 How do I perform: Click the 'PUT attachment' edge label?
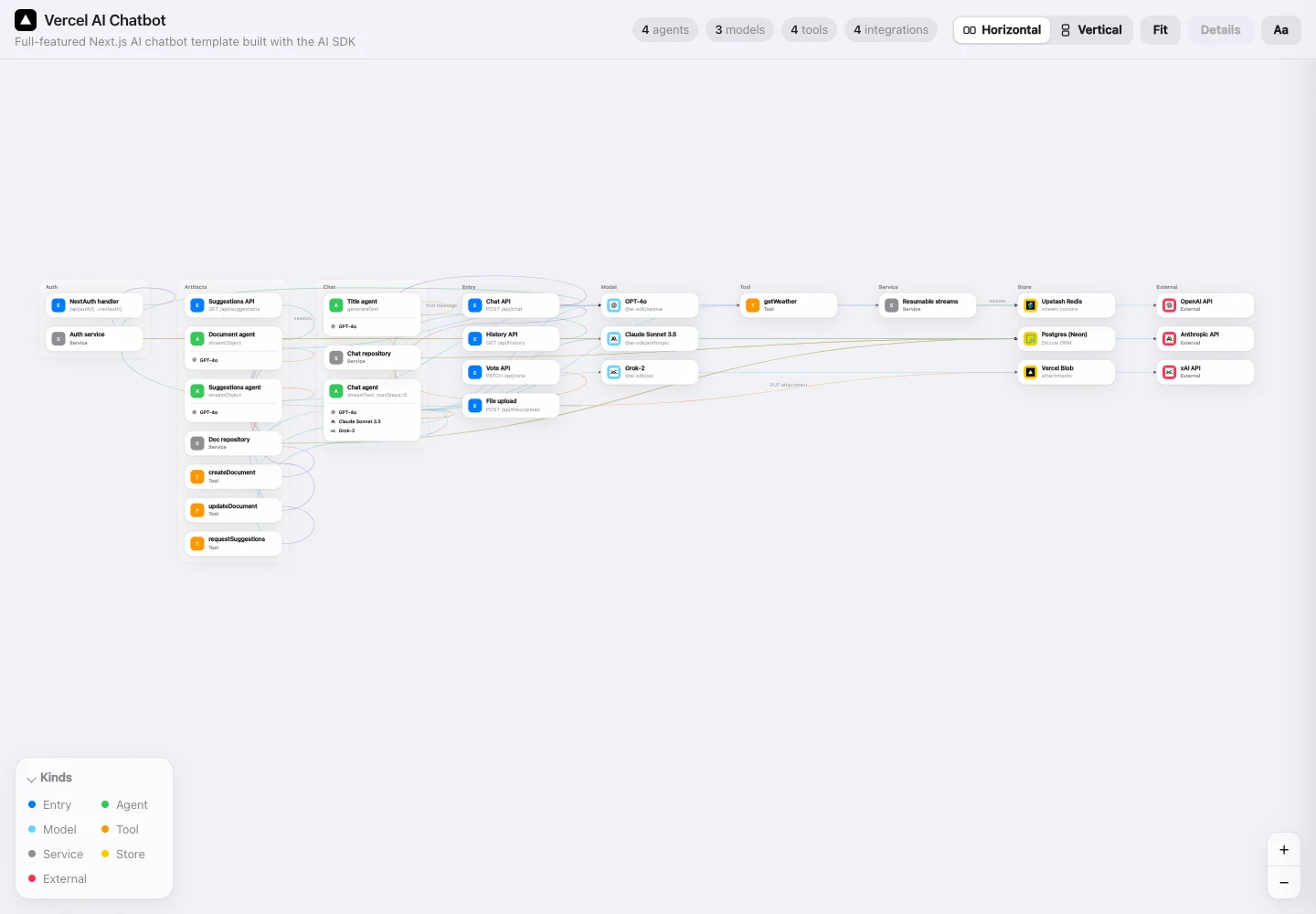[789, 385]
